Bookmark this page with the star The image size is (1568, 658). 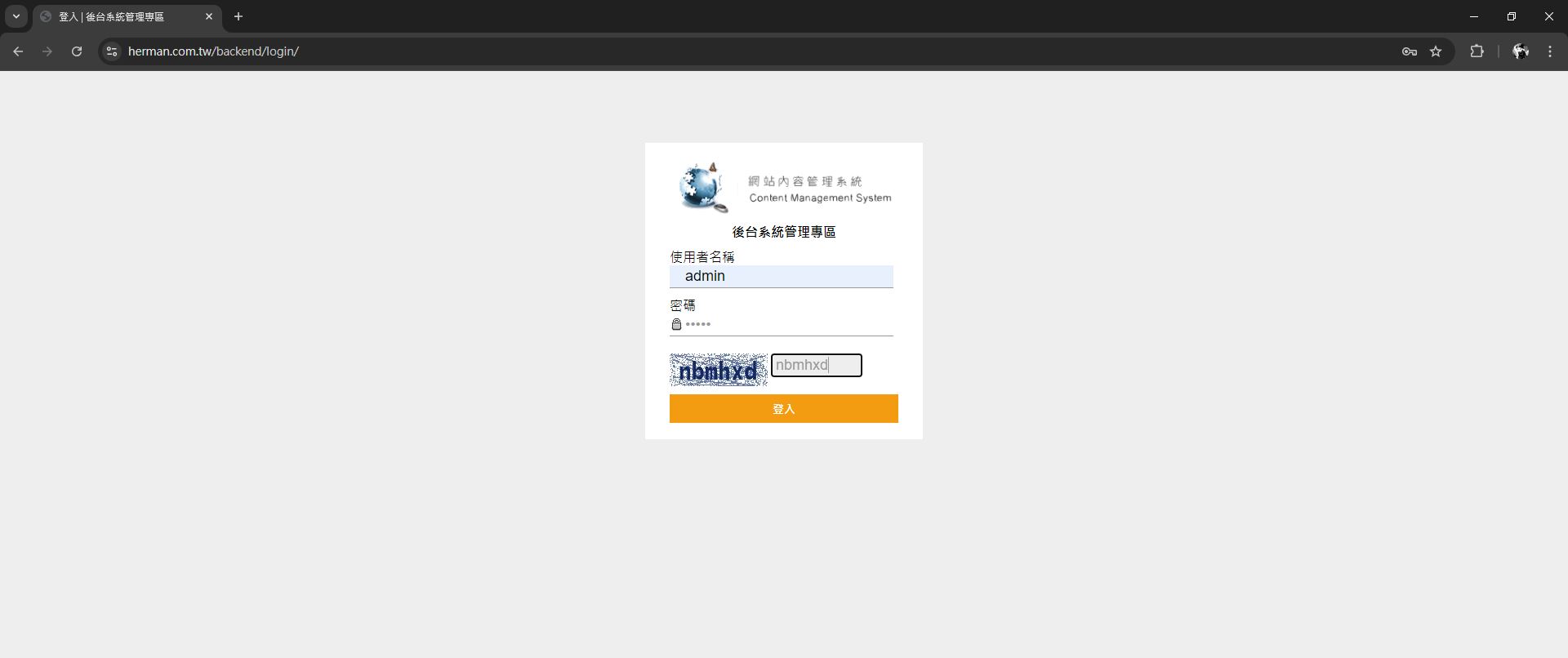click(x=1436, y=51)
